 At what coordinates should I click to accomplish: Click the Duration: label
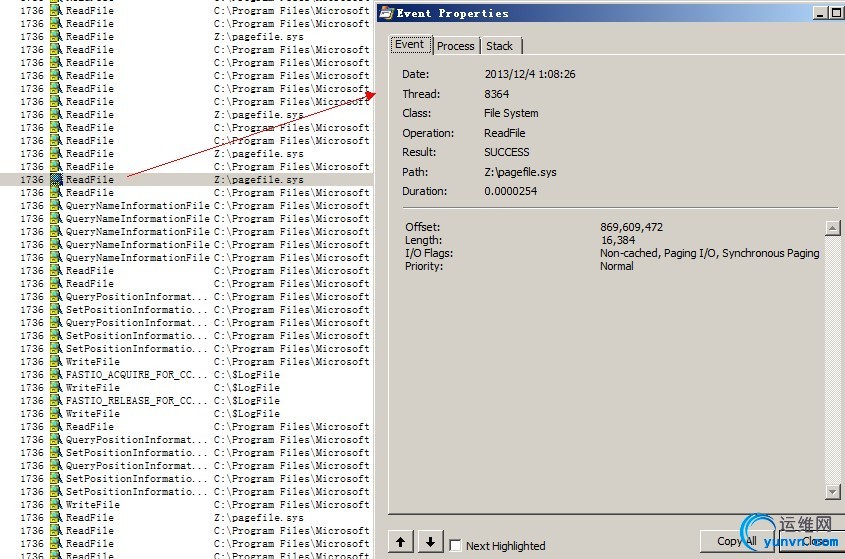click(424, 191)
